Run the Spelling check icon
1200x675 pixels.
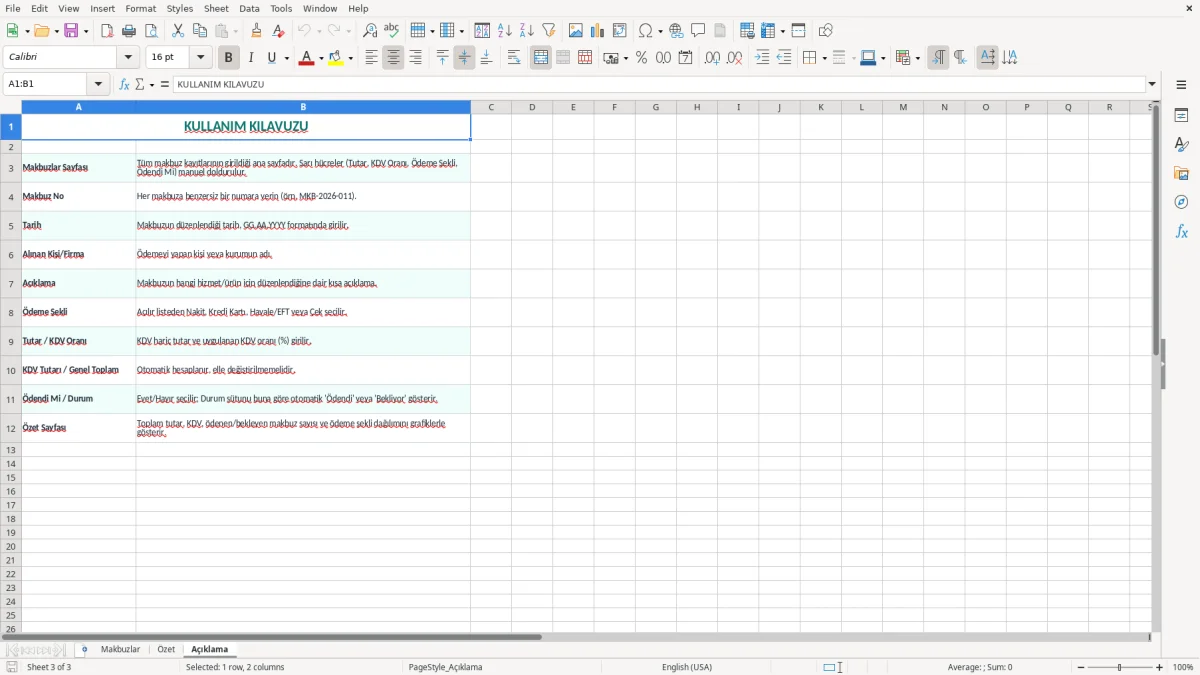pyautogui.click(x=392, y=31)
